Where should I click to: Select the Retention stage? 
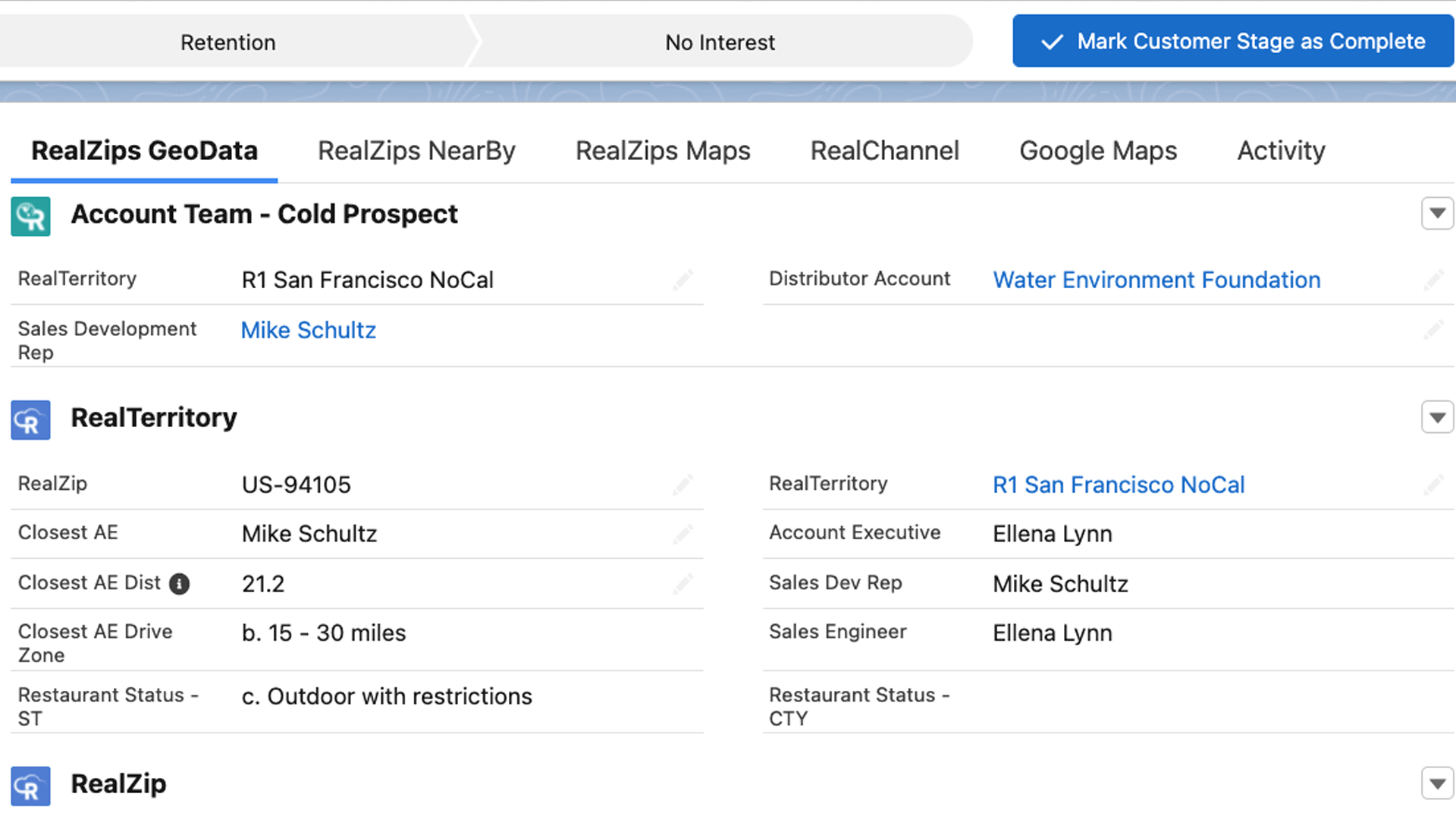coord(228,42)
